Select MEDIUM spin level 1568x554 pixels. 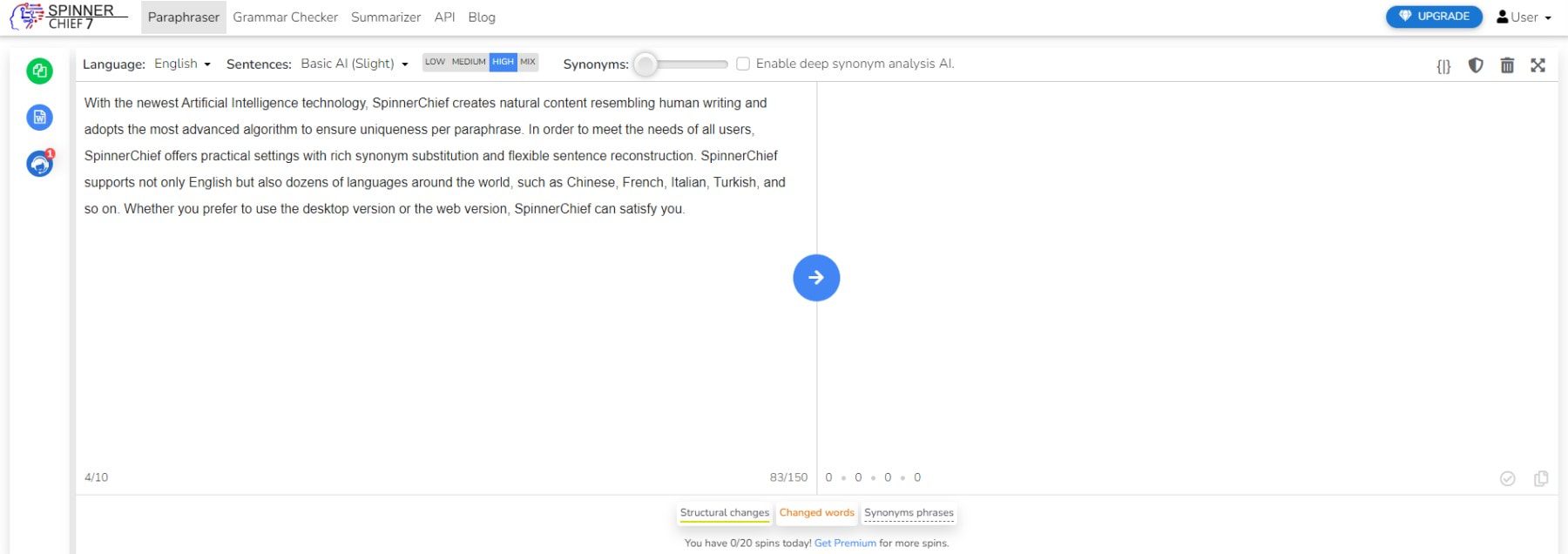click(469, 62)
